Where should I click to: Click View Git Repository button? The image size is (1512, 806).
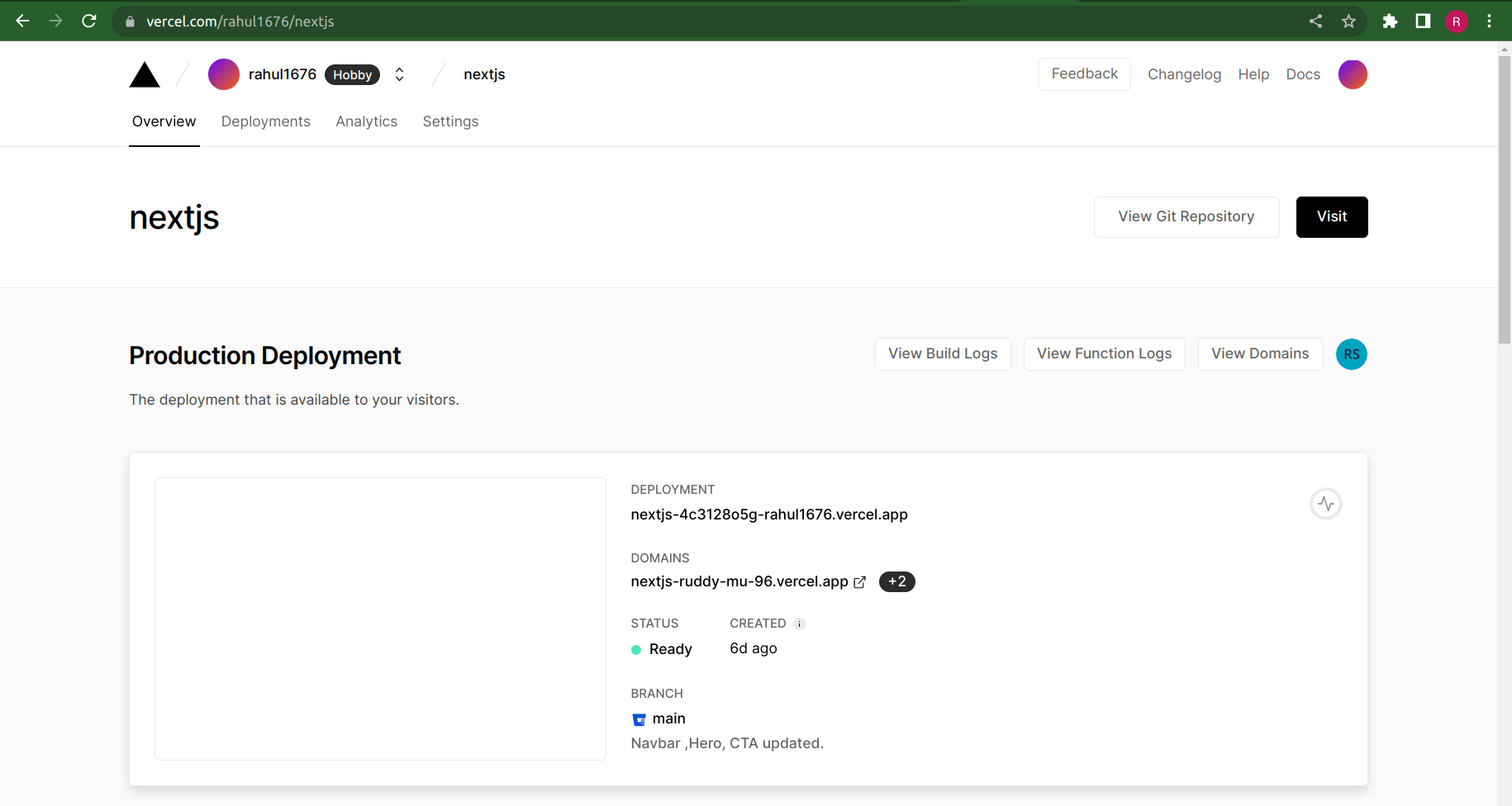1186,217
